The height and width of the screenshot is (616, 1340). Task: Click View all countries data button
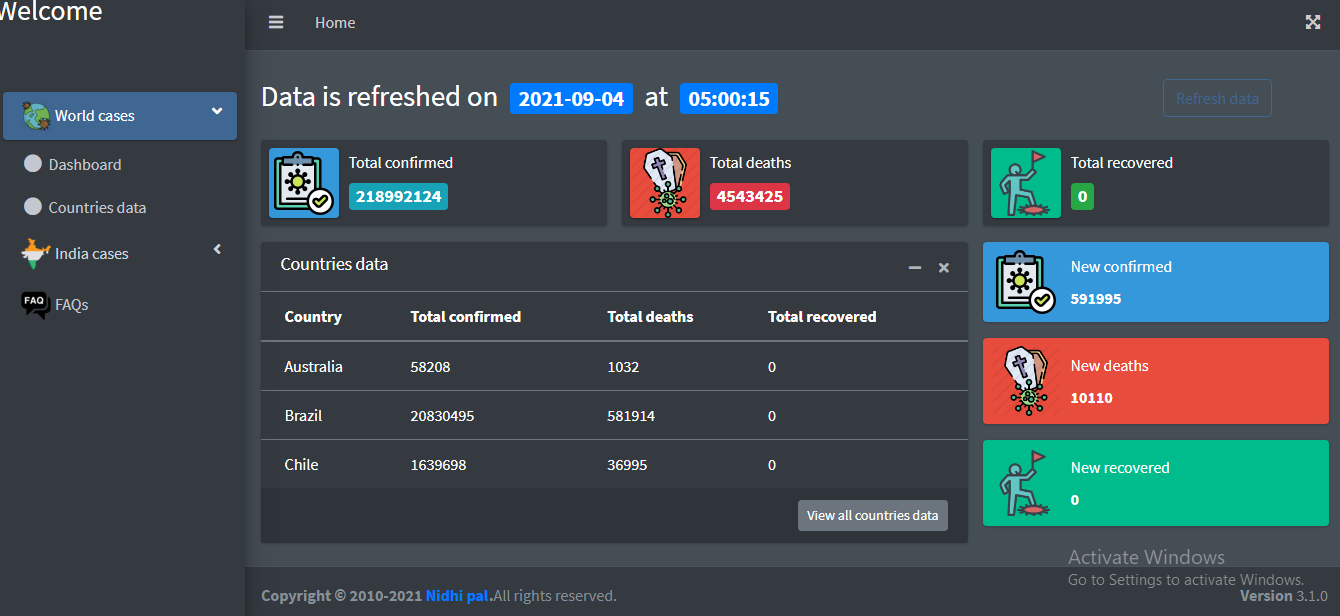pyautogui.click(x=872, y=516)
